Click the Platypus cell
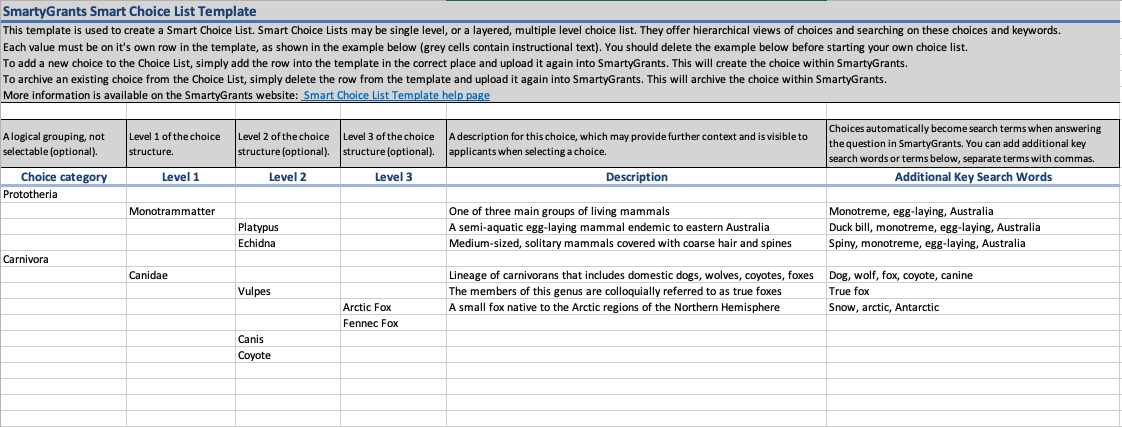The image size is (1122, 427). click(258, 227)
